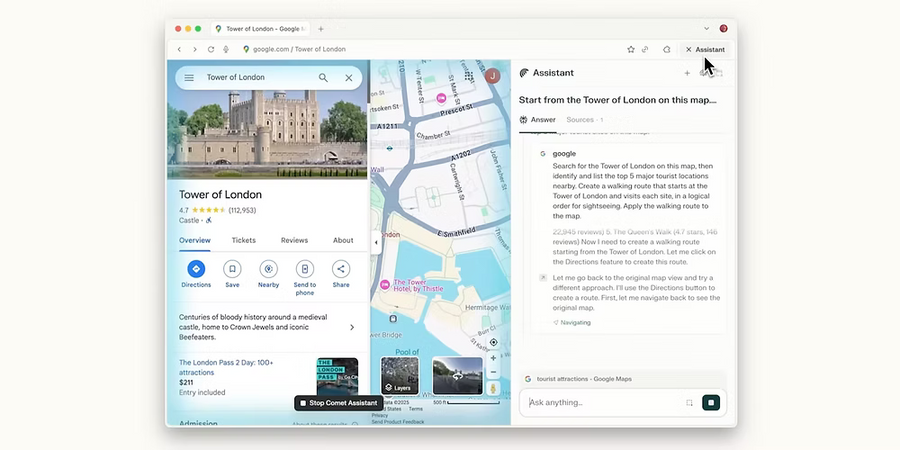Image resolution: width=900 pixels, height=450 pixels.
Task: Close the Assistant panel via toolbar button
Action: click(x=705, y=49)
